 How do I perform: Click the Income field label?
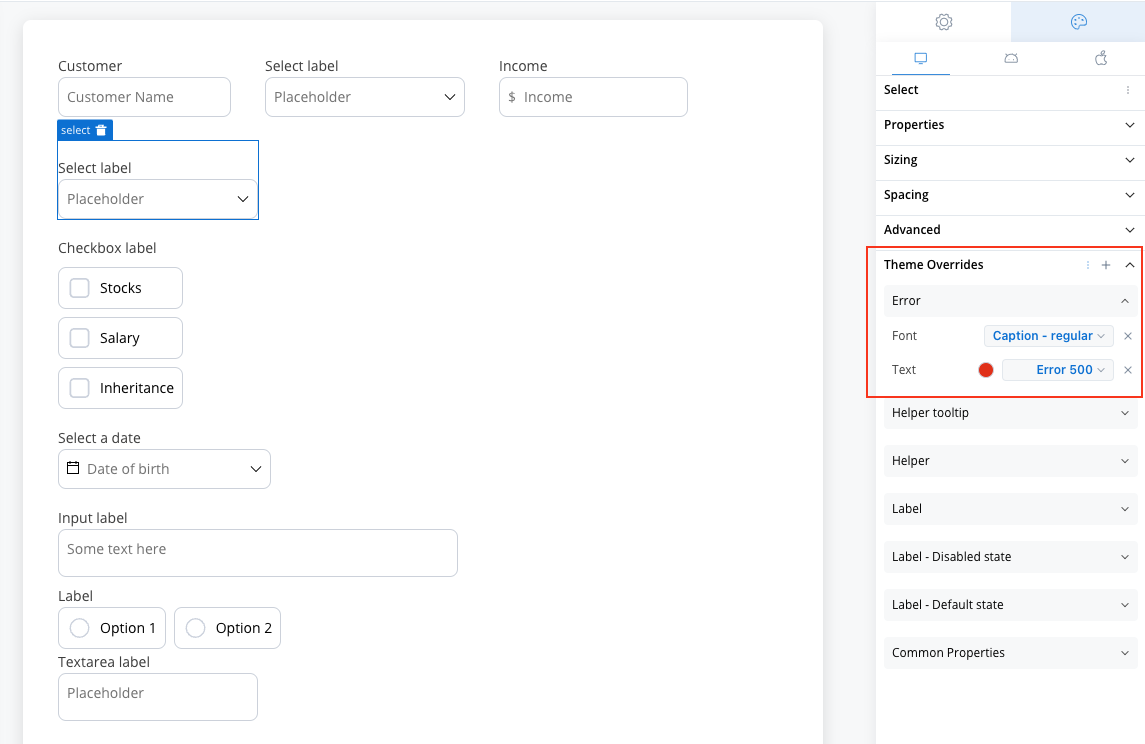pyautogui.click(x=523, y=66)
